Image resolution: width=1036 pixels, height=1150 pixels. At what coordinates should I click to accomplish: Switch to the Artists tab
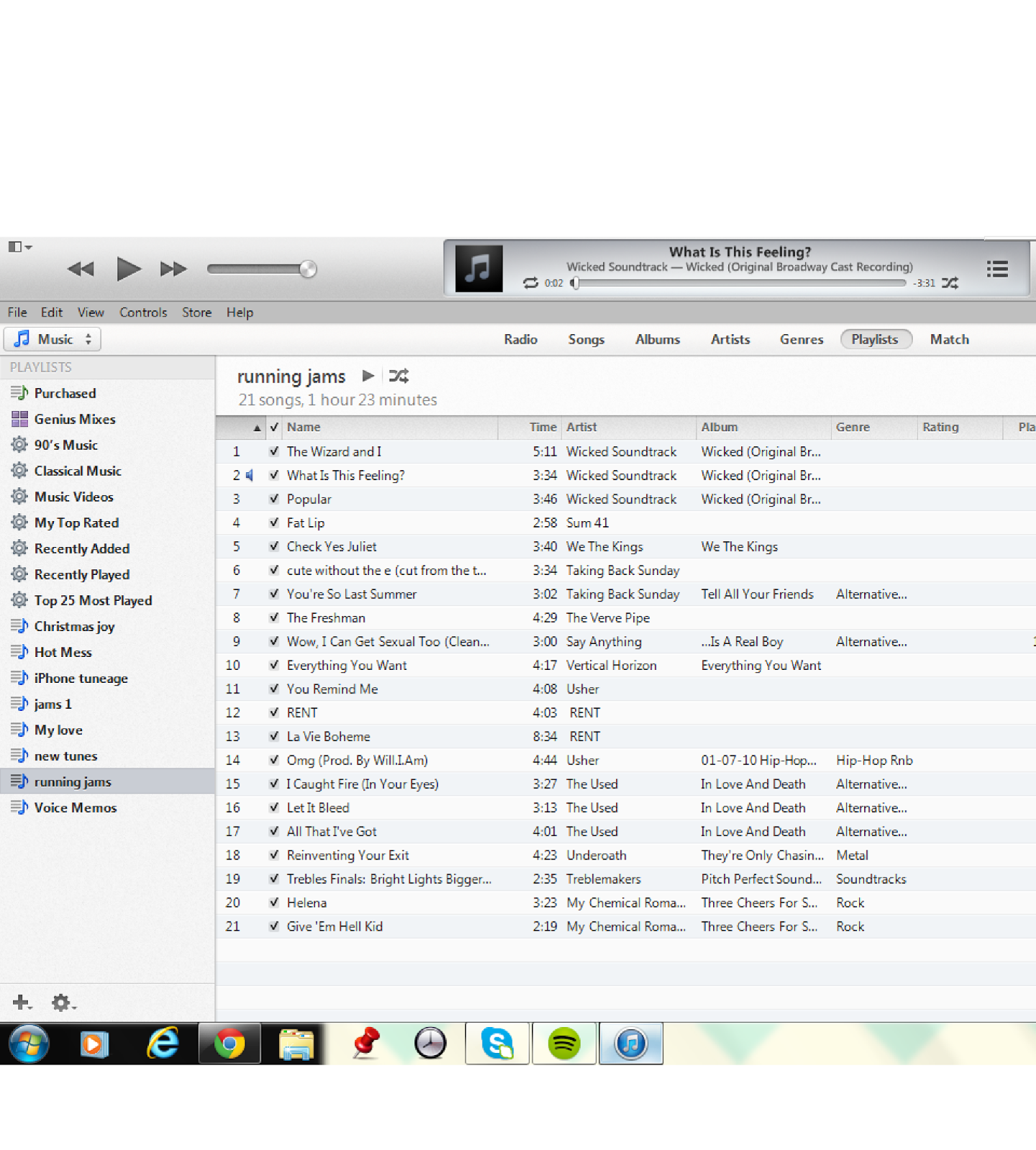pyautogui.click(x=730, y=339)
